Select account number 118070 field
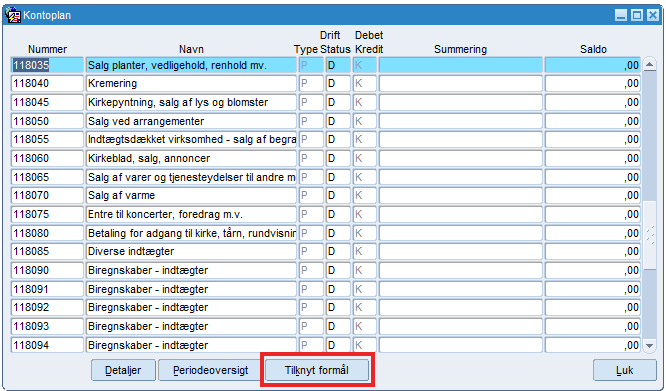This screenshot has width=666, height=391. pyautogui.click(x=47, y=196)
